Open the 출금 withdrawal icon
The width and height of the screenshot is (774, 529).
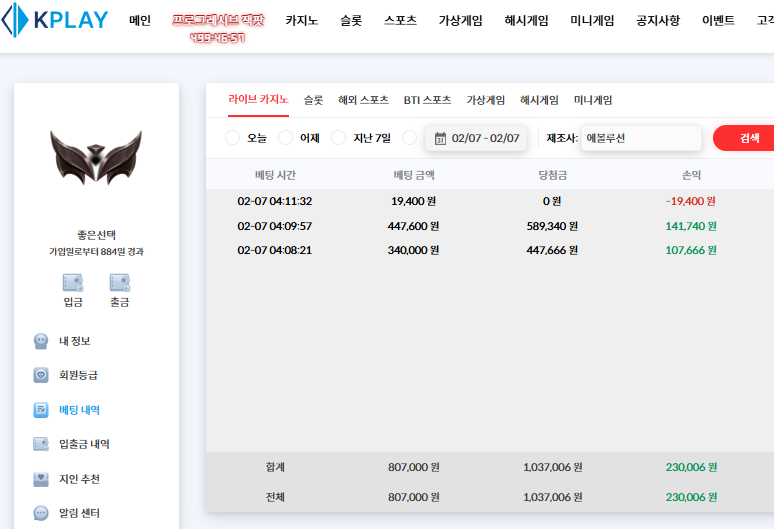pos(120,282)
